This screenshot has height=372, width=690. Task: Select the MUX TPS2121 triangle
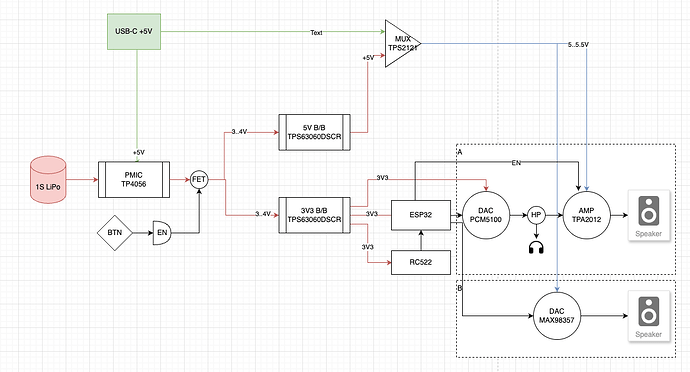(403, 44)
